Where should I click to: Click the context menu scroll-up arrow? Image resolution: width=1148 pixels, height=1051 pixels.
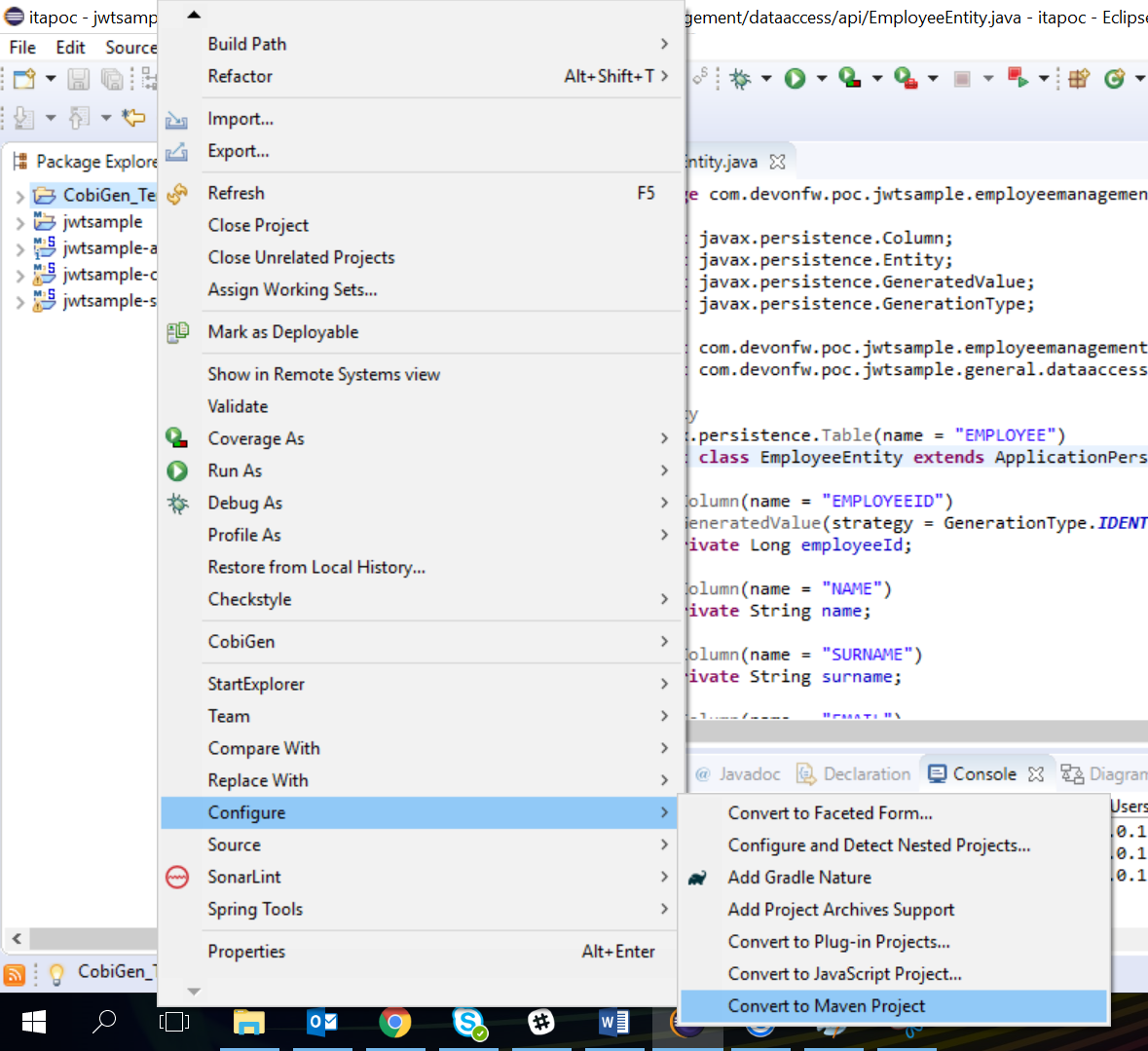pyautogui.click(x=194, y=15)
